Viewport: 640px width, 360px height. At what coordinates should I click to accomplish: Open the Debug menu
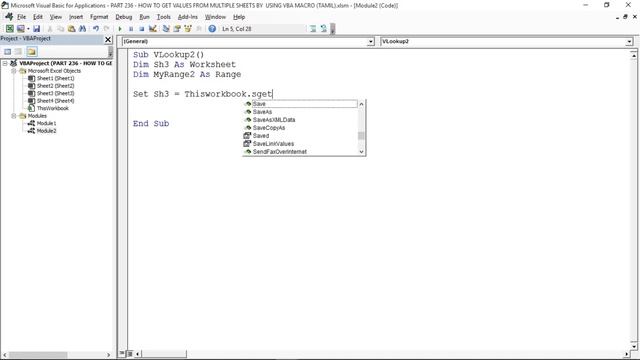(x=124, y=17)
